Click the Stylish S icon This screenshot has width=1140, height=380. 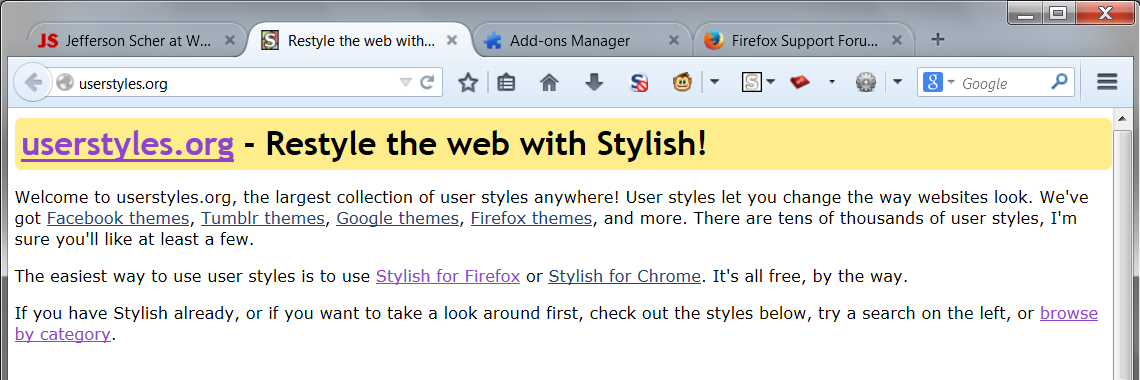pyautogui.click(x=751, y=83)
